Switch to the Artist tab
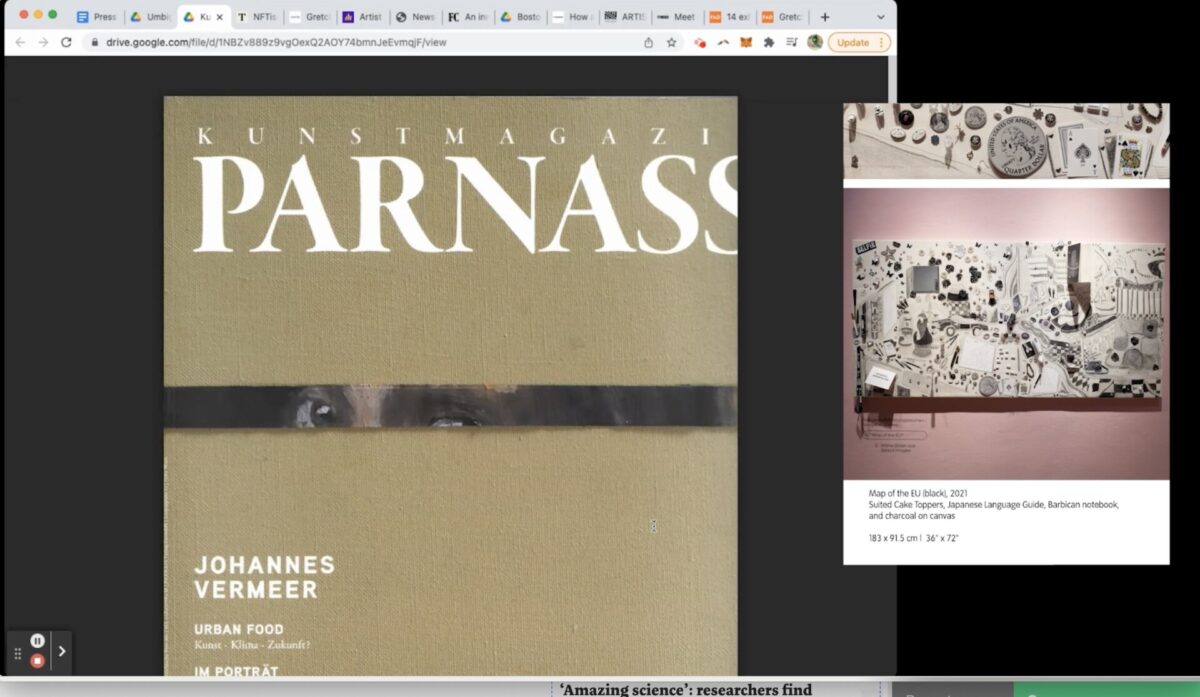The width and height of the screenshot is (1200, 697). click(x=363, y=17)
